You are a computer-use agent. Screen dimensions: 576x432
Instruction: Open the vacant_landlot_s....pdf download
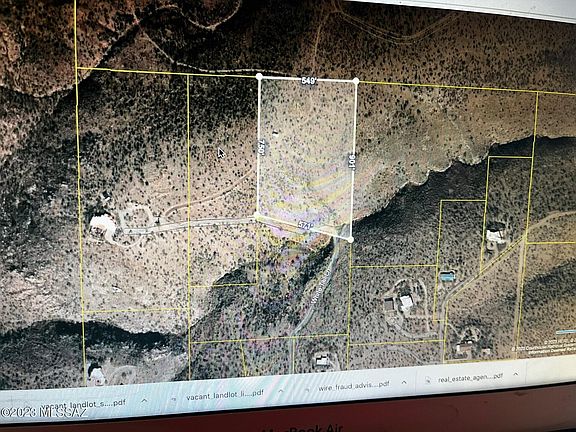click(x=83, y=404)
